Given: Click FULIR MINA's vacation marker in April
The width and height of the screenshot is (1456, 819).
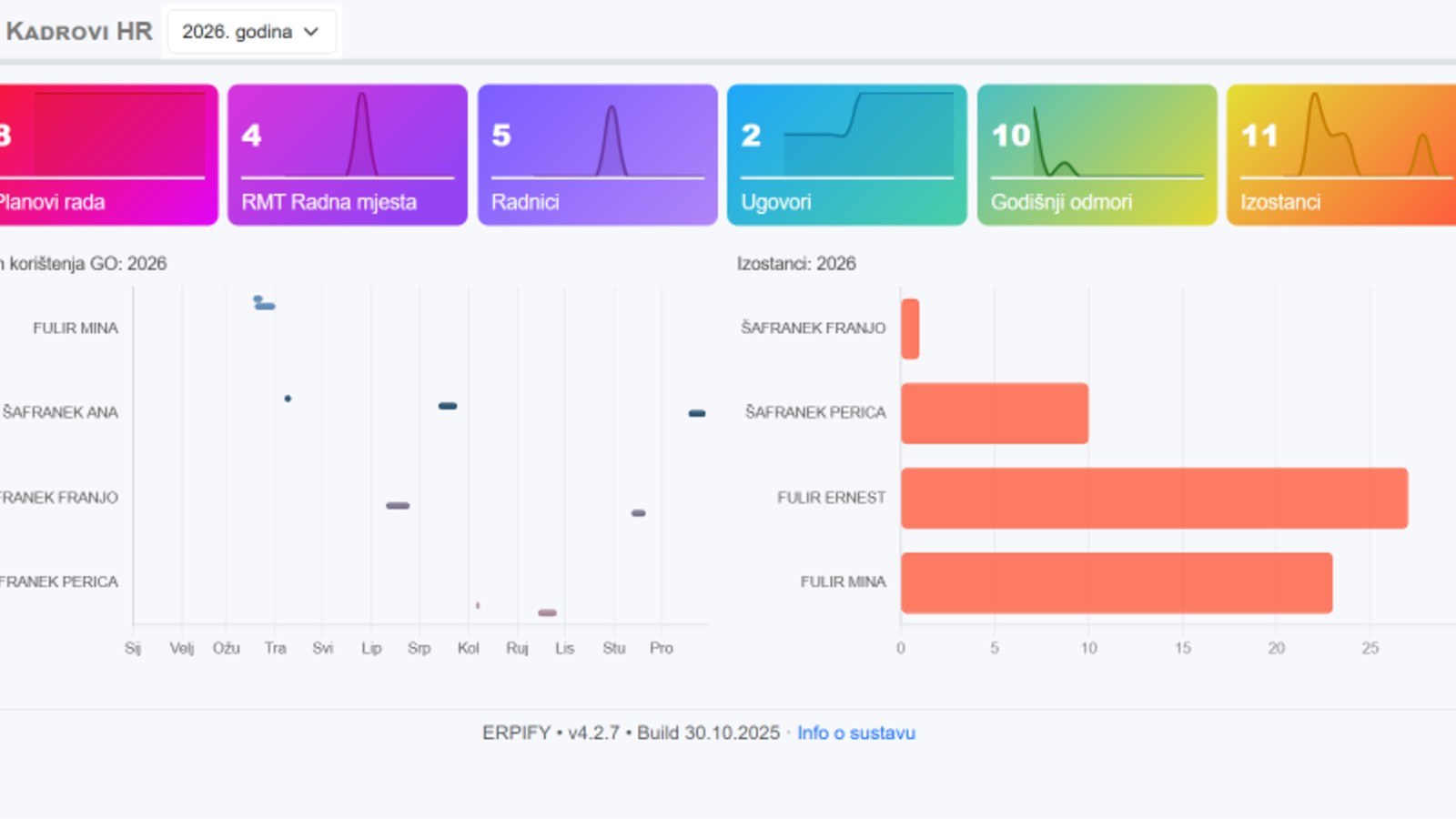Looking at the screenshot, I should coord(265,306).
